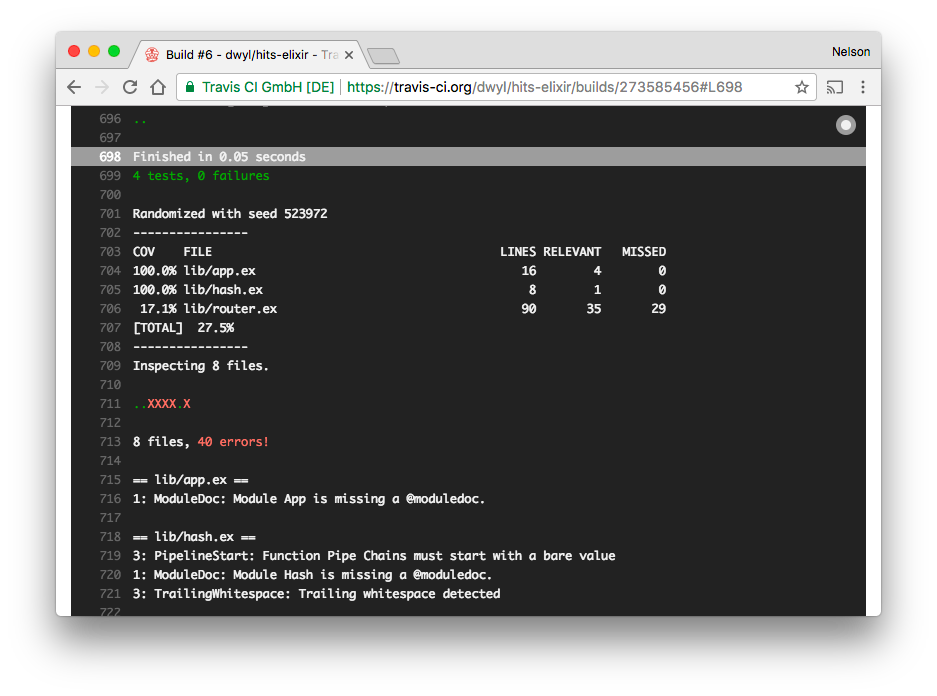Select line number 699

pos(110,176)
